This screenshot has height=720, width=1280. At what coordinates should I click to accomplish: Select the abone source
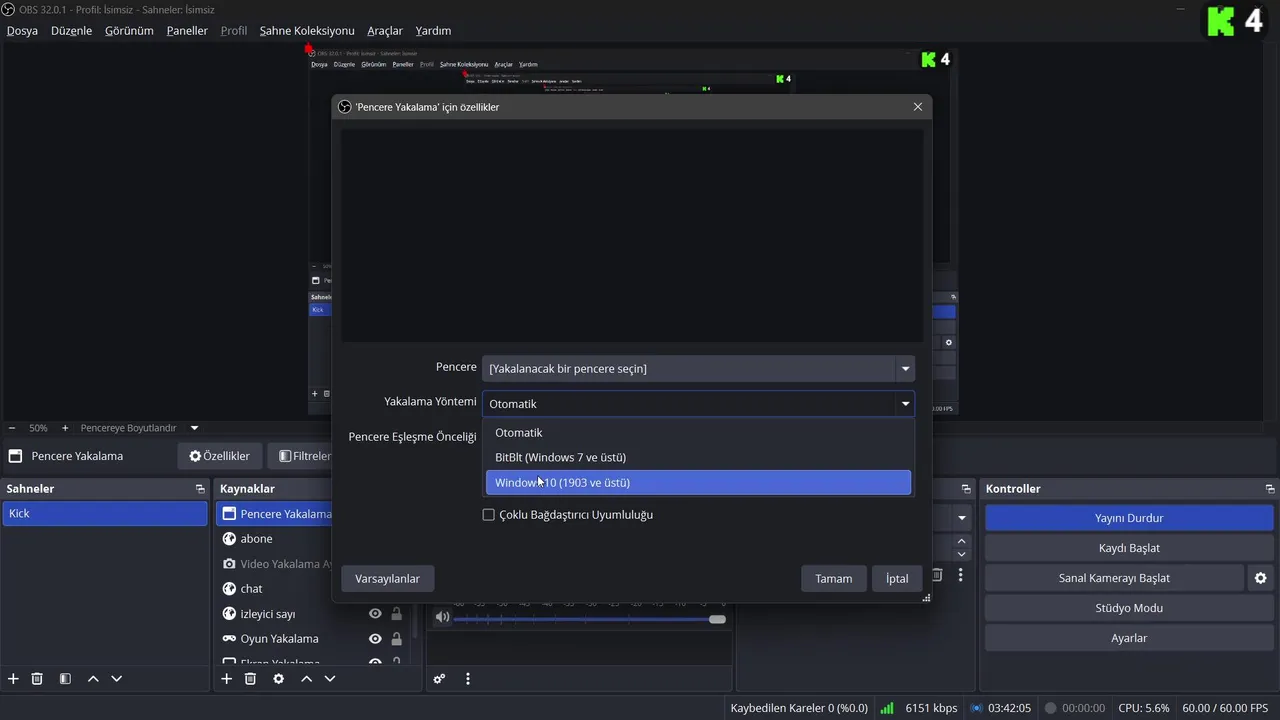coord(256,539)
